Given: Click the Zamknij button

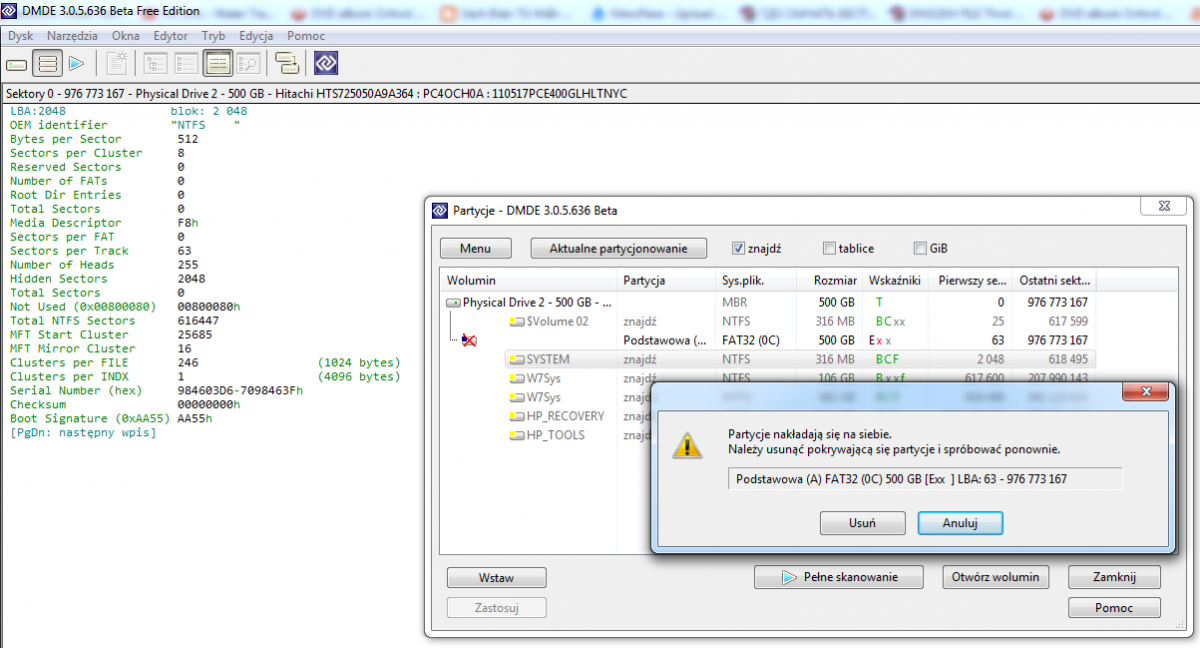Looking at the screenshot, I should click(1114, 577).
